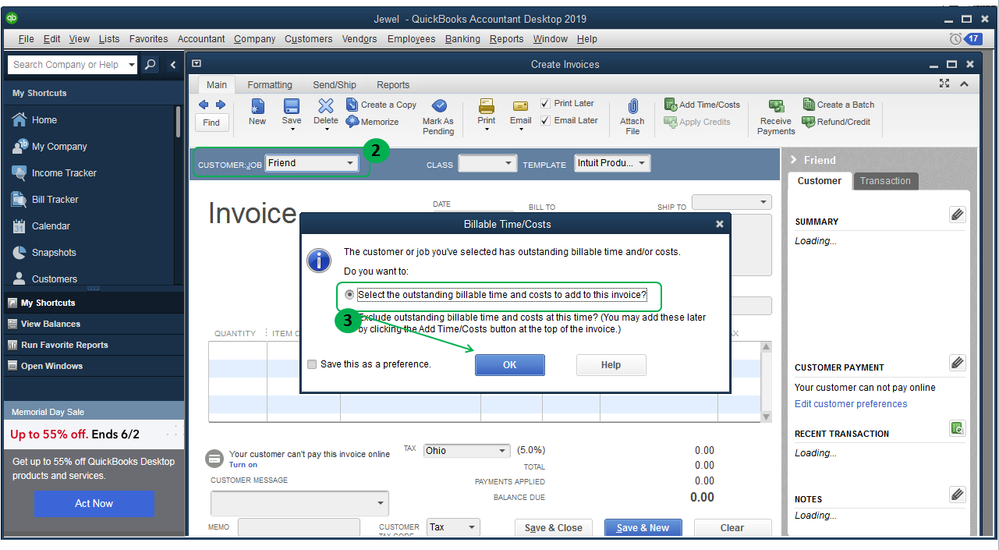Open Snapshots shortcut

click(54, 253)
